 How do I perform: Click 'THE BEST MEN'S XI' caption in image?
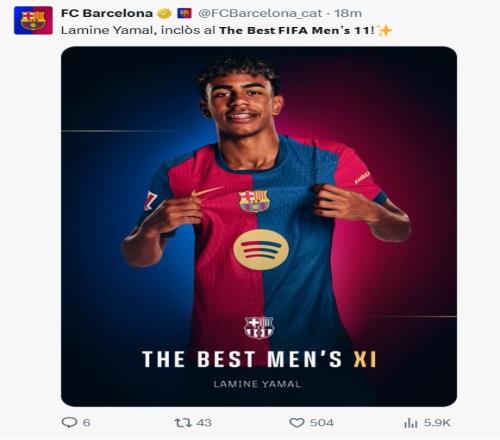tap(259, 359)
